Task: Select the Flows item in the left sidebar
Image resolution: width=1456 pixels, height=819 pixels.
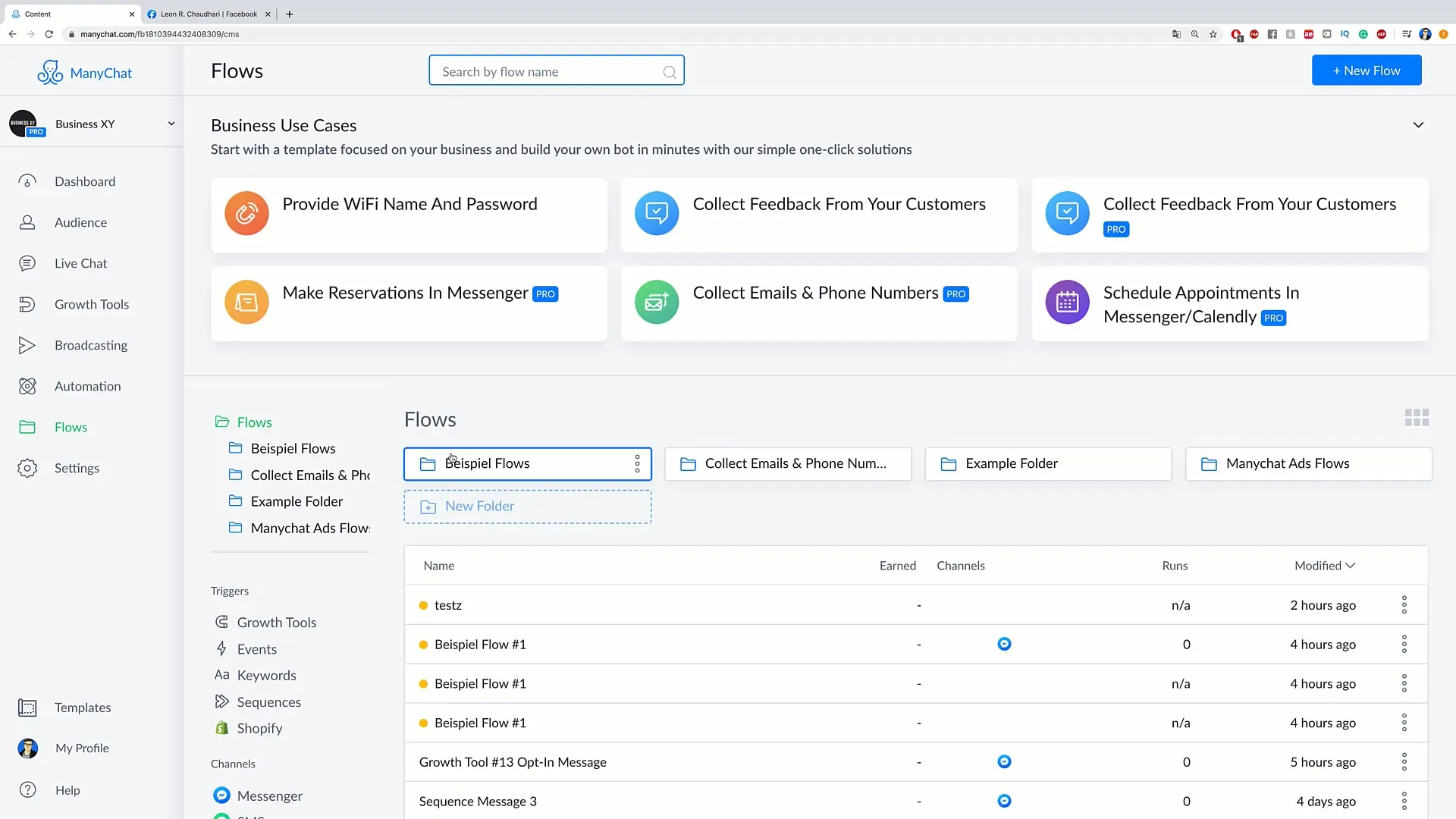Action: 71,427
